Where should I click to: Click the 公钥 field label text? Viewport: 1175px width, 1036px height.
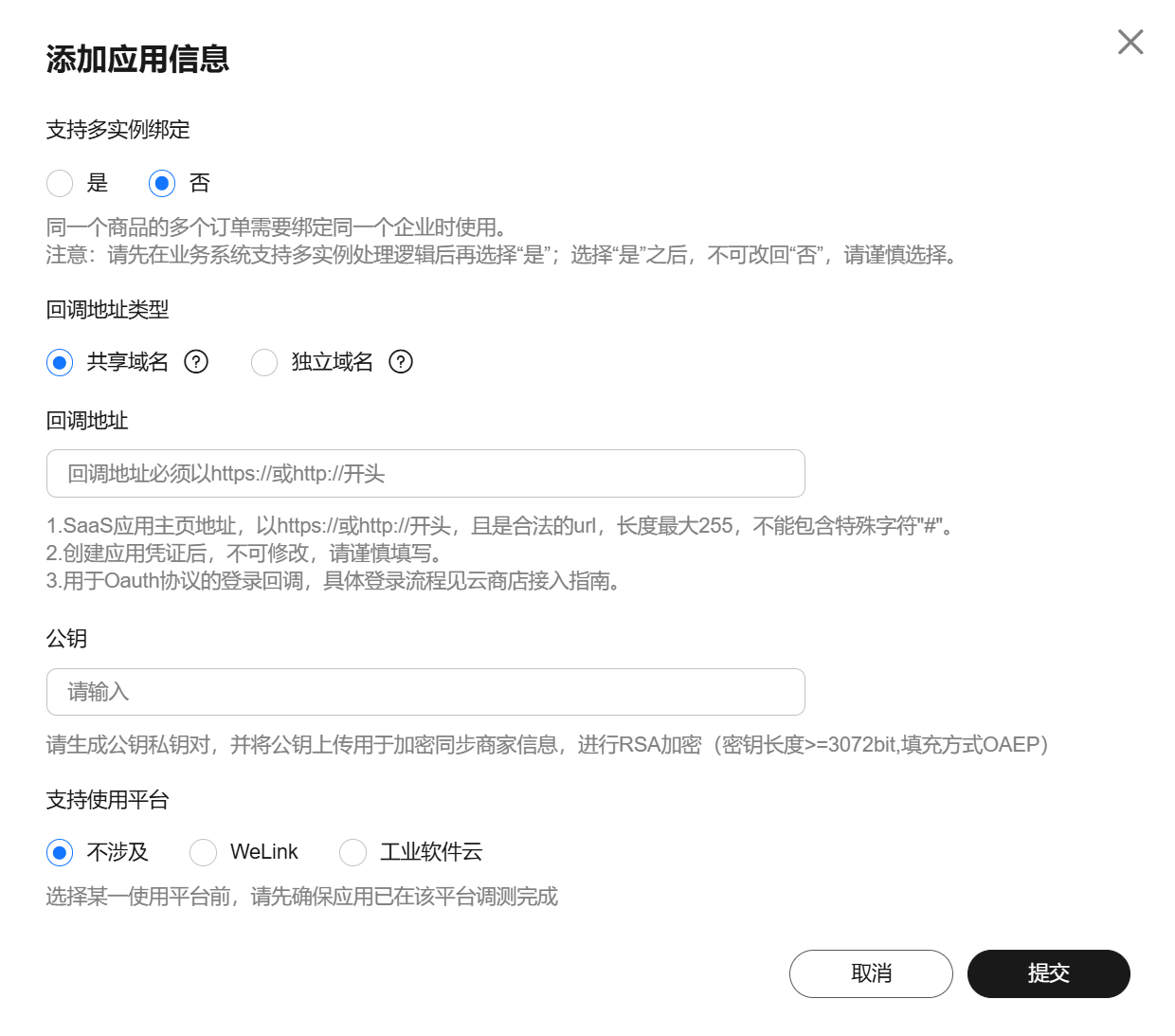pos(66,639)
